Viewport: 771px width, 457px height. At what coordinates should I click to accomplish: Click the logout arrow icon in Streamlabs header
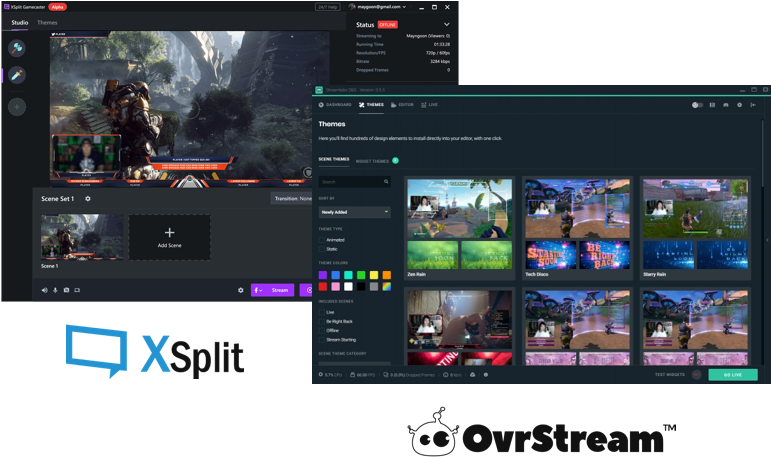click(x=753, y=105)
